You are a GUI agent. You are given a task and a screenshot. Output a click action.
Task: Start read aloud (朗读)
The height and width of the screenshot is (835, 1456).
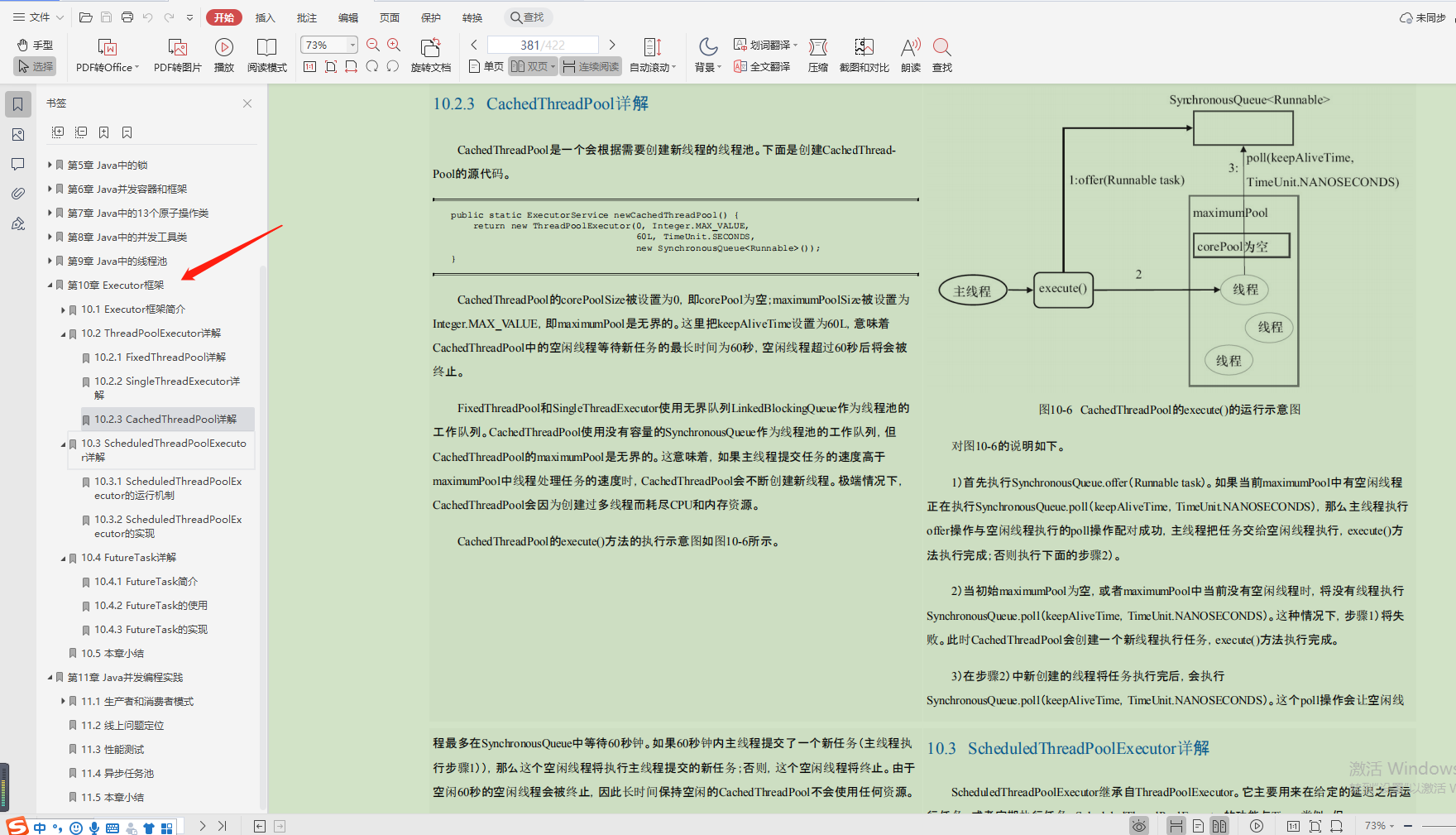pos(911,55)
